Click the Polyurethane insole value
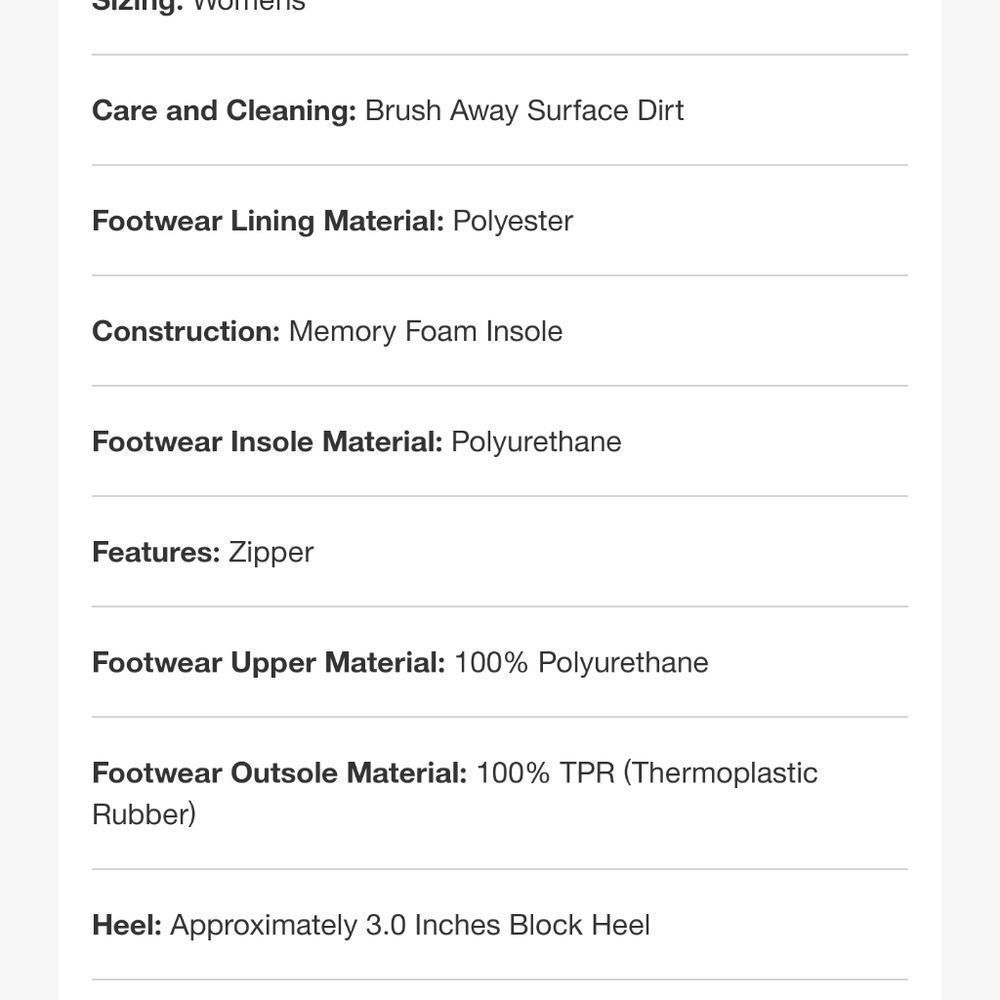Screen dimensions: 1000x1000 pos(536,442)
